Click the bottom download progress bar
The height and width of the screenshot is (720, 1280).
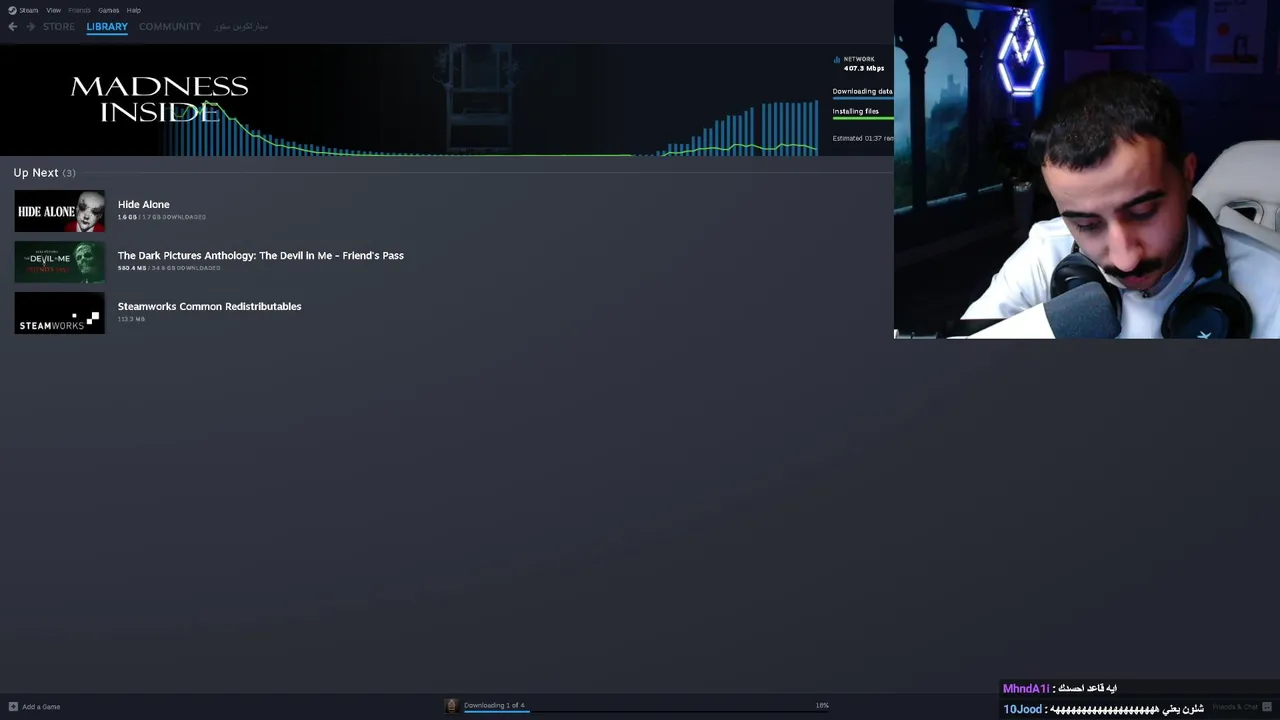tap(646, 711)
